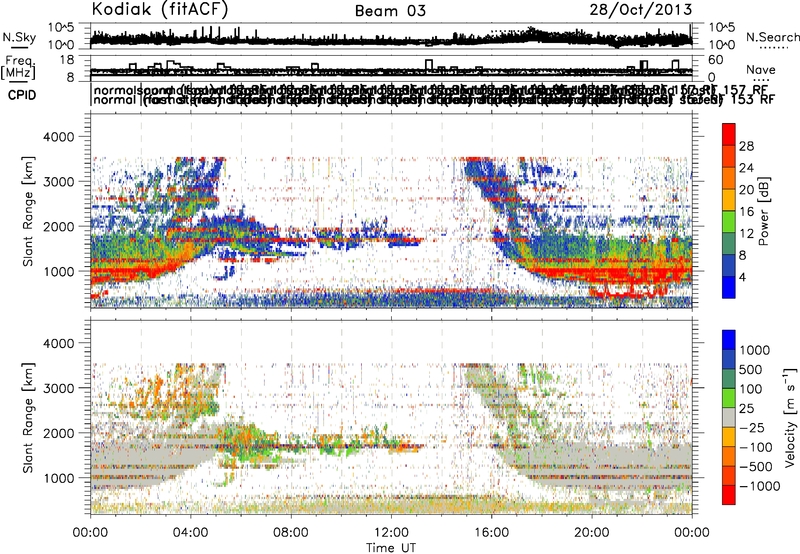Click "Slant Range [km]" label of power panel
Viewport: 800px width, 554px height.
tap(28, 211)
